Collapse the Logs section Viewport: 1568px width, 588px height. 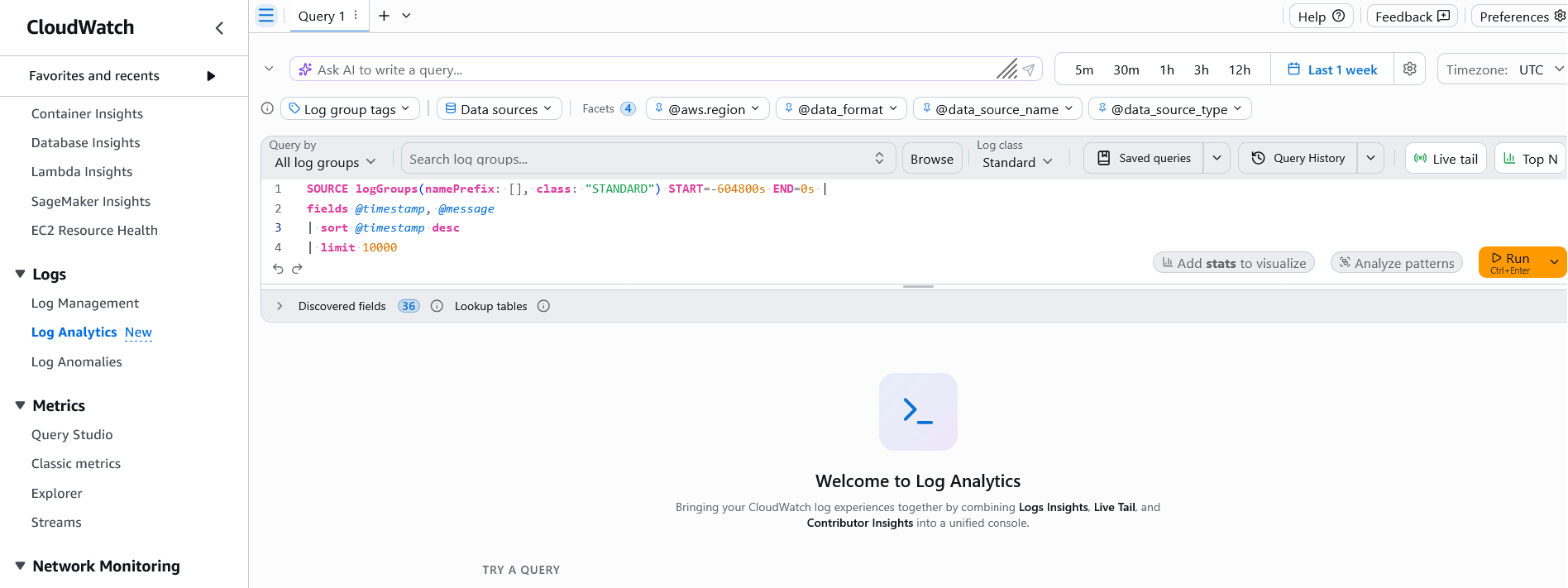(21, 274)
